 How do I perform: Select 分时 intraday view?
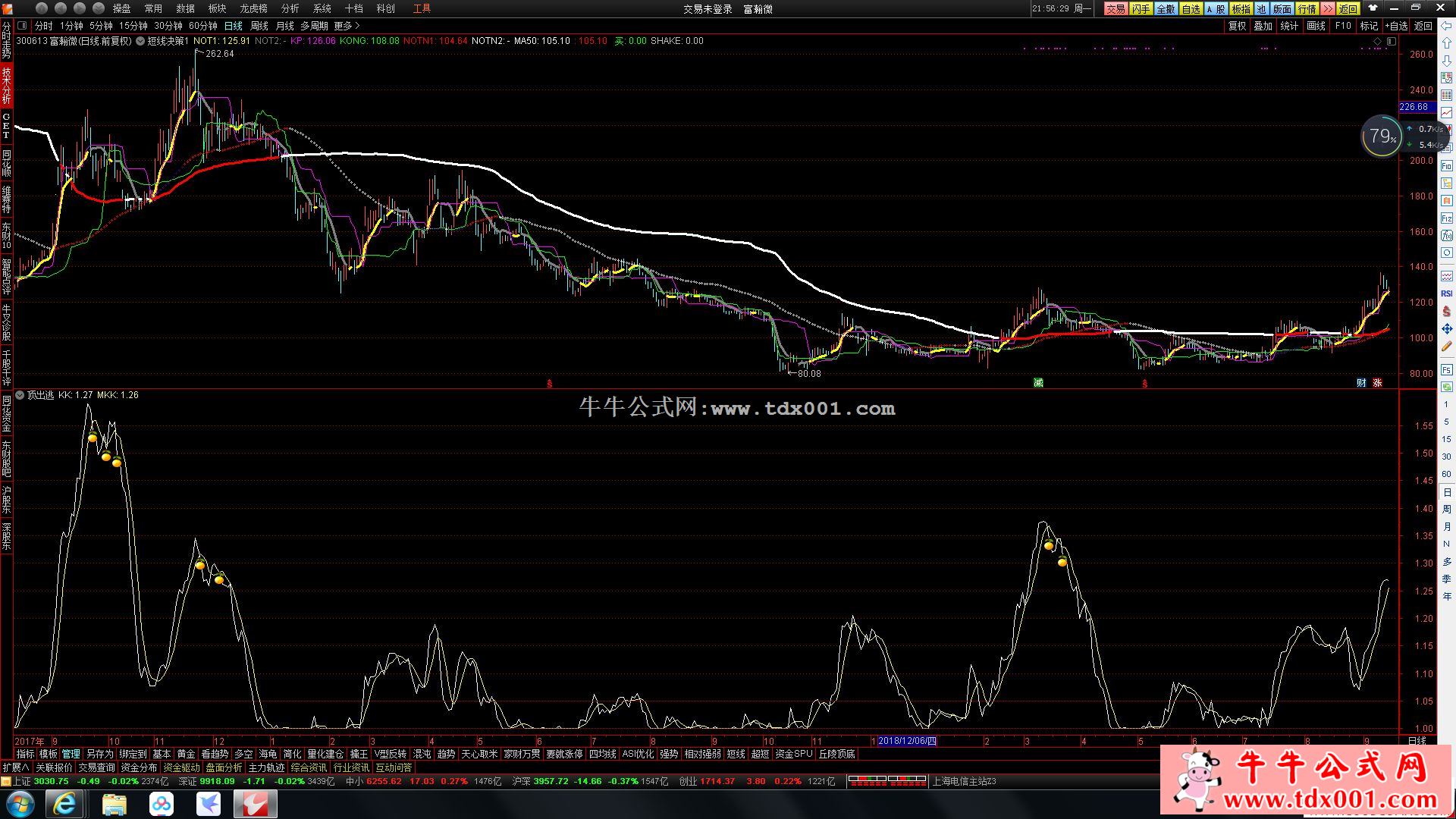(x=44, y=26)
